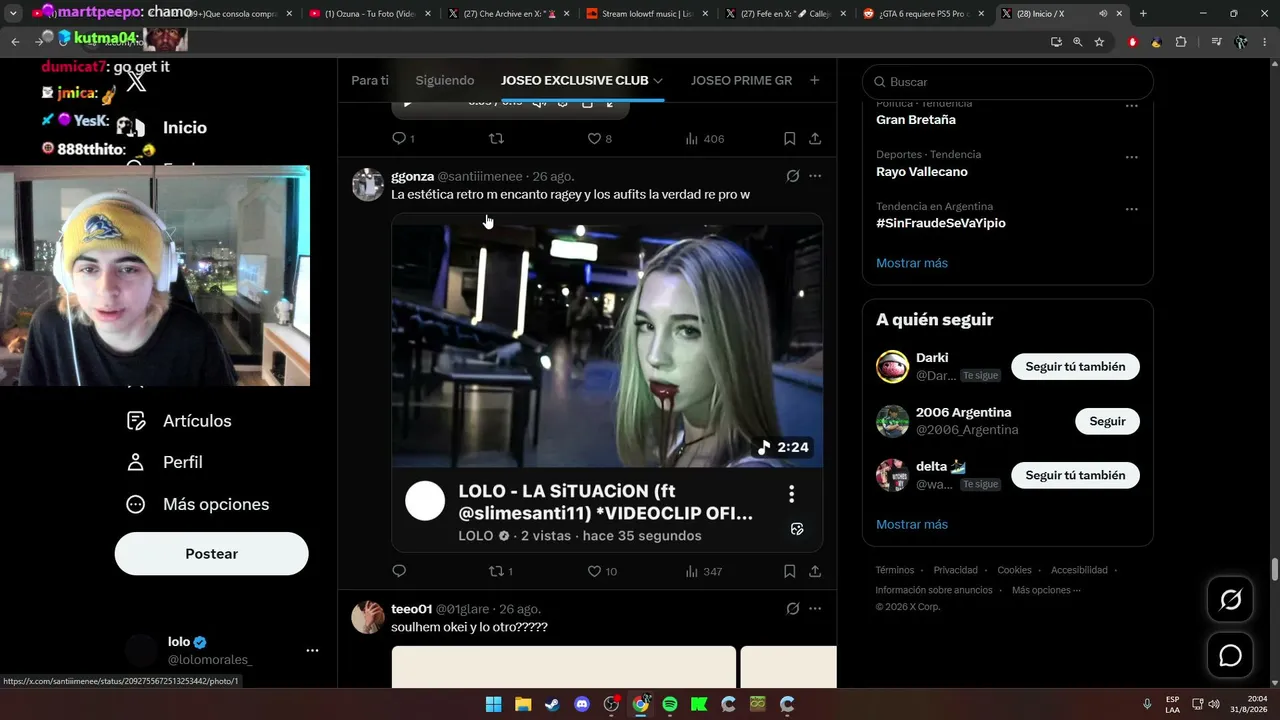Add a new timeline tab with plus
Screen dimensions: 1280x720
(815, 80)
